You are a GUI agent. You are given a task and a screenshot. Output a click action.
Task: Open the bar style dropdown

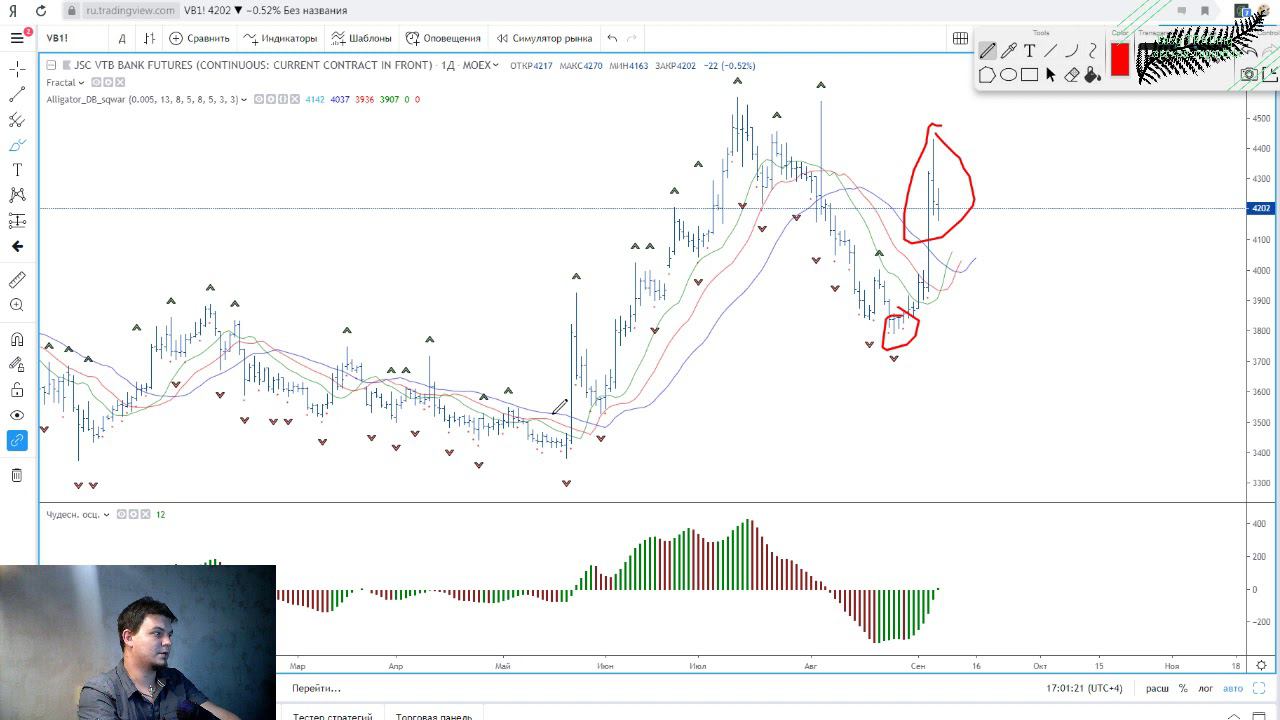(x=149, y=38)
